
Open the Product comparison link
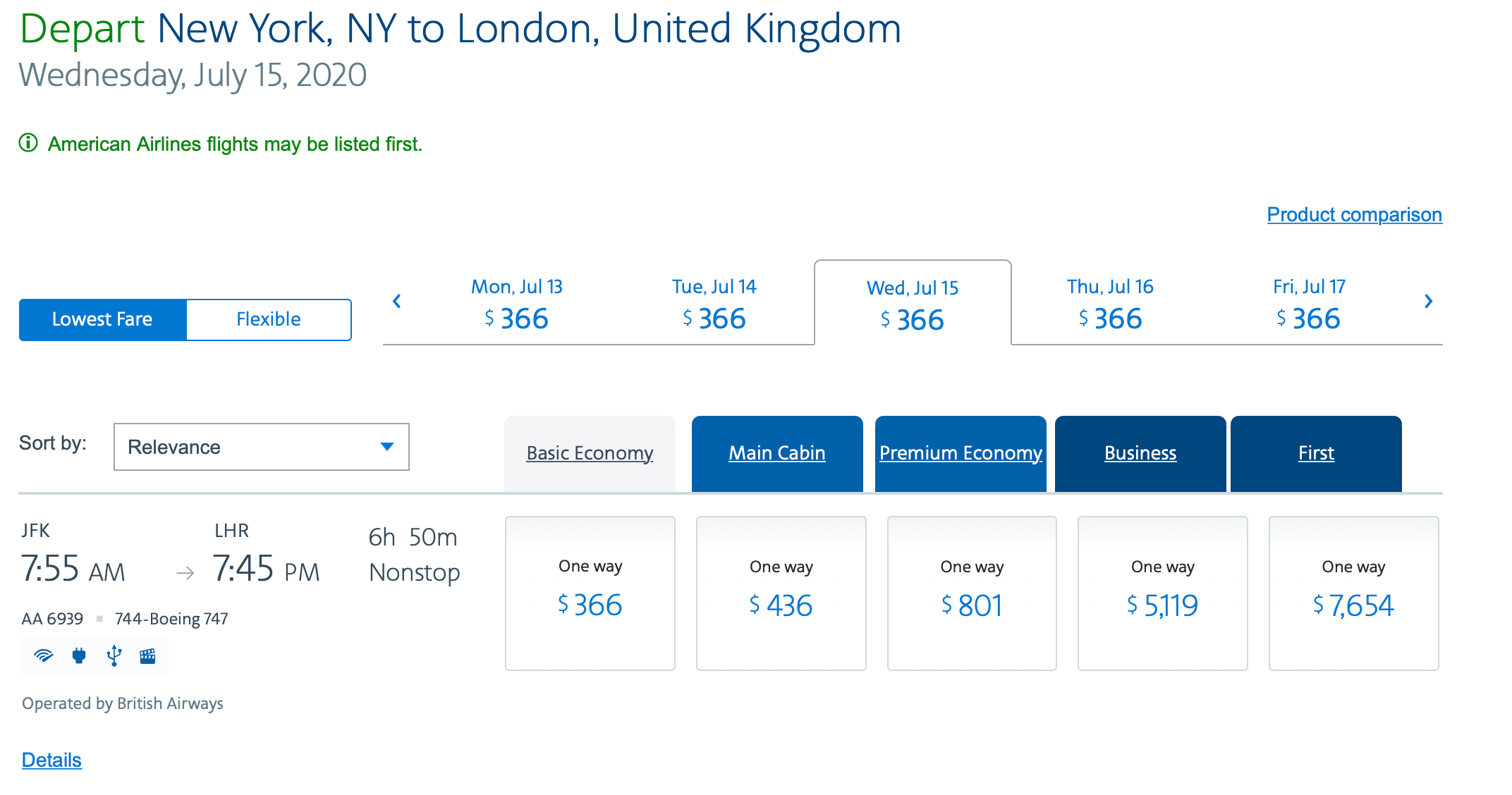coord(1354,214)
